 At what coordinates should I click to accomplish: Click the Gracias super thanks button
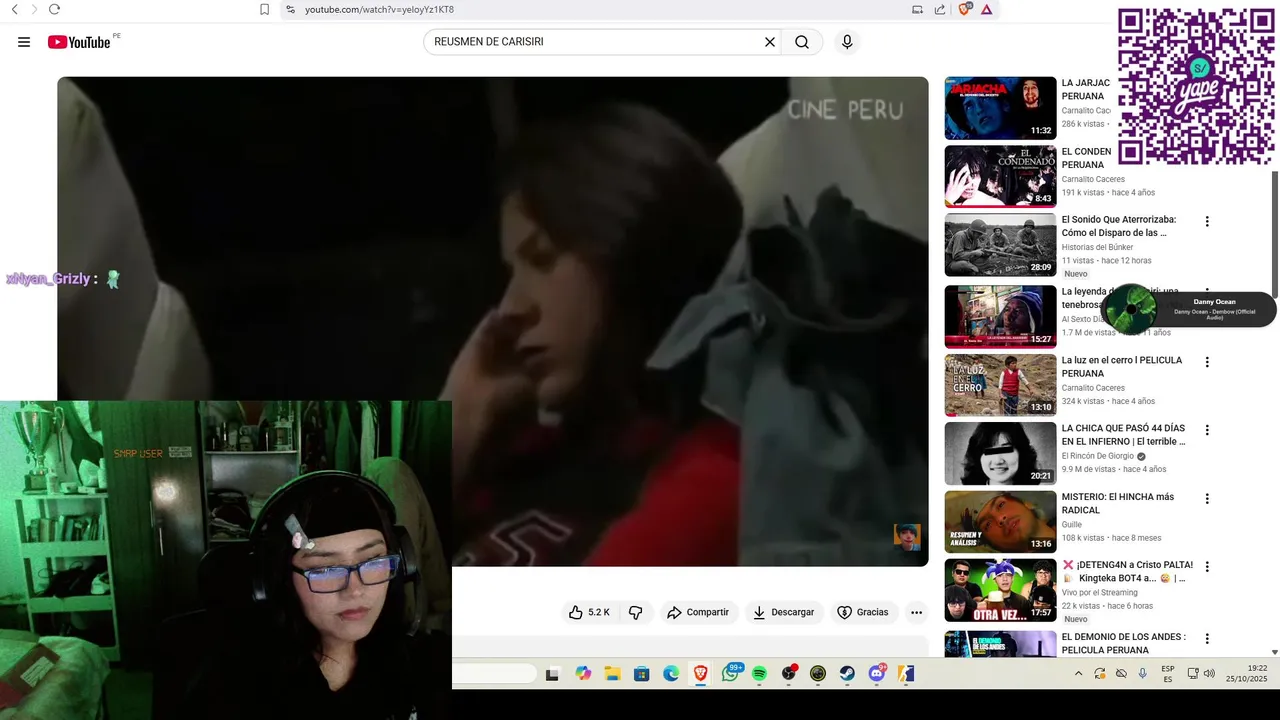[x=863, y=612]
